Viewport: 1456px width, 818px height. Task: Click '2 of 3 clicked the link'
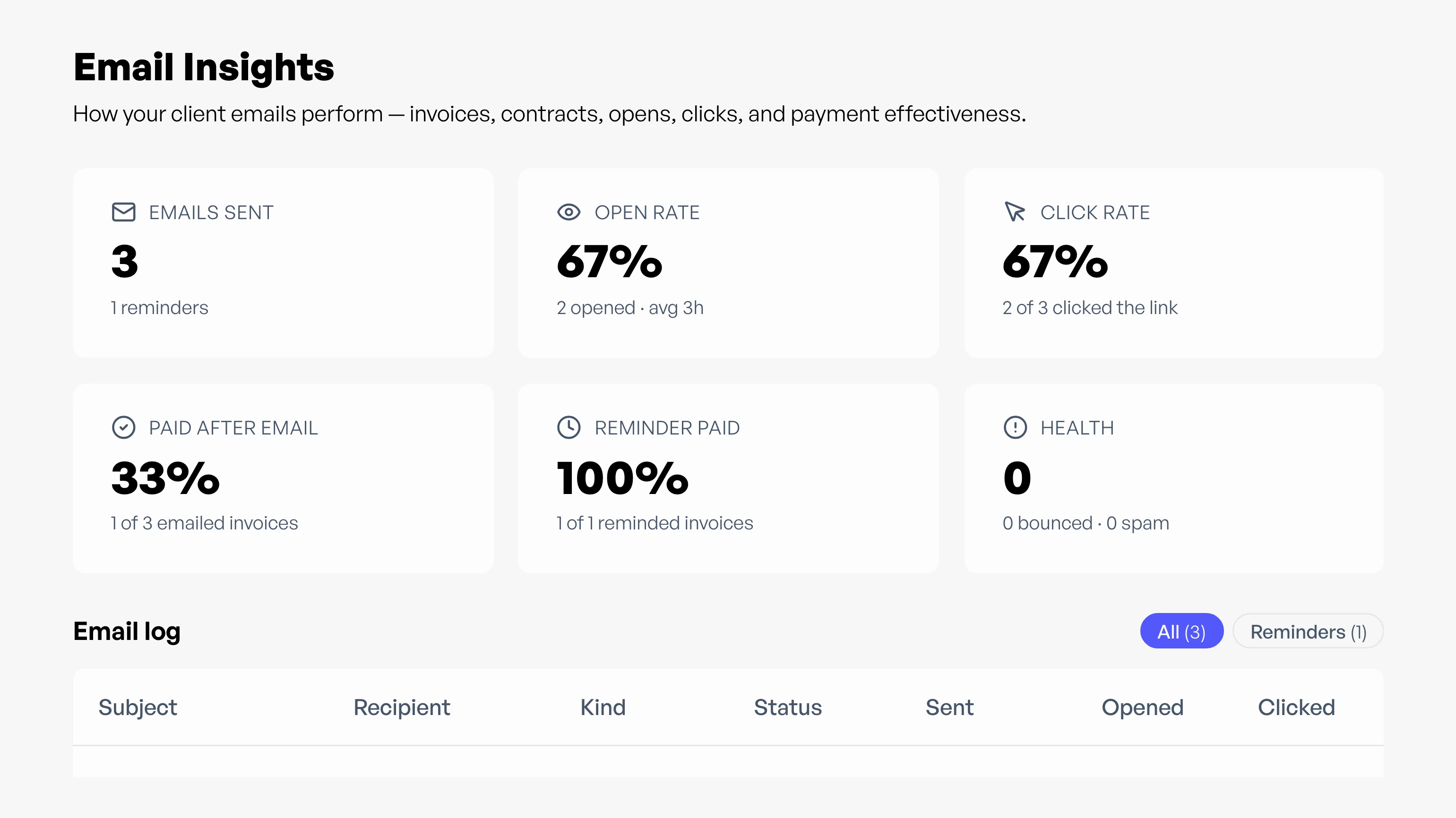[x=1090, y=308]
